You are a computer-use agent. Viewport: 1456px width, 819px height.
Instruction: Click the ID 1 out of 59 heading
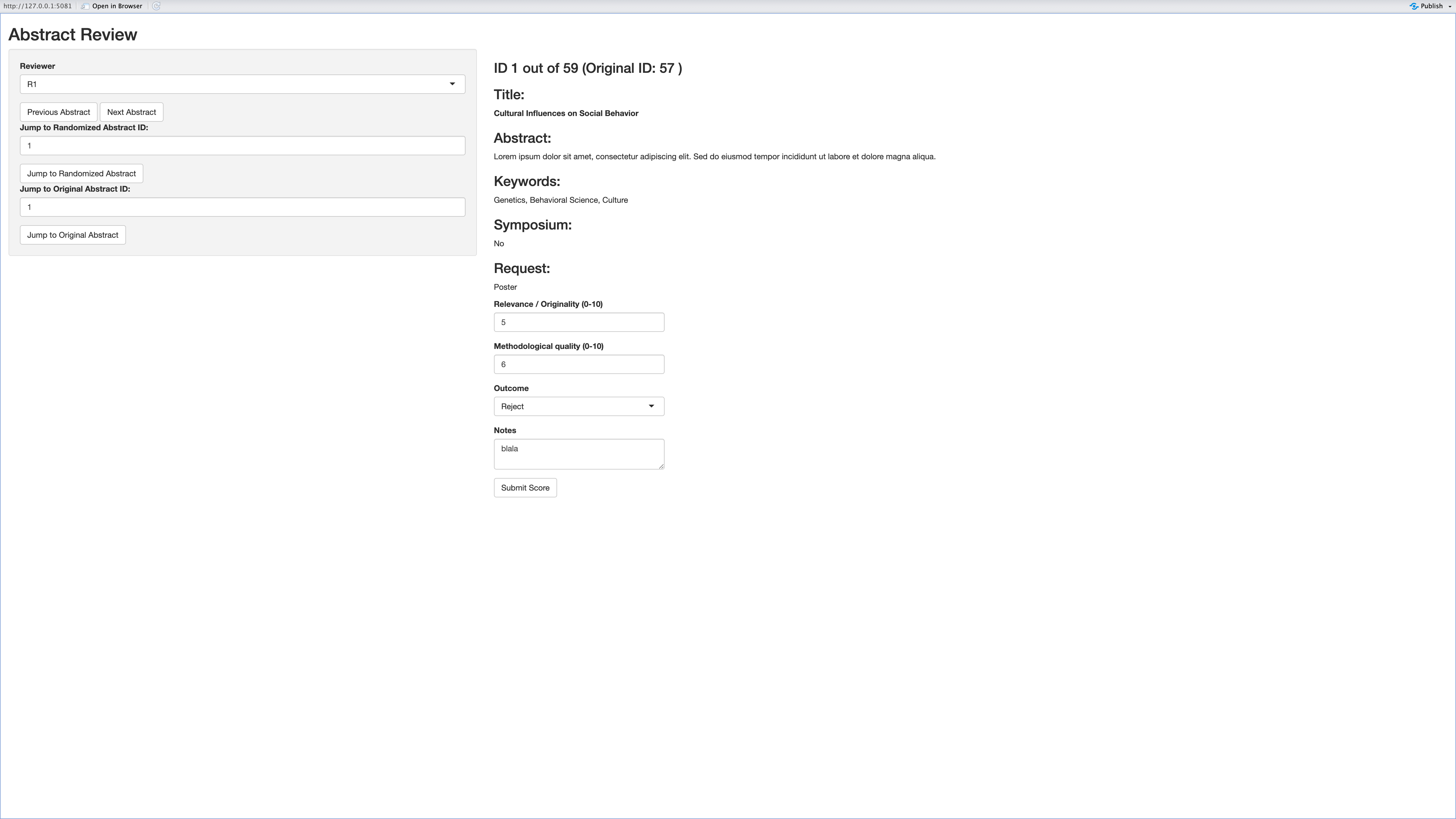[x=588, y=68]
